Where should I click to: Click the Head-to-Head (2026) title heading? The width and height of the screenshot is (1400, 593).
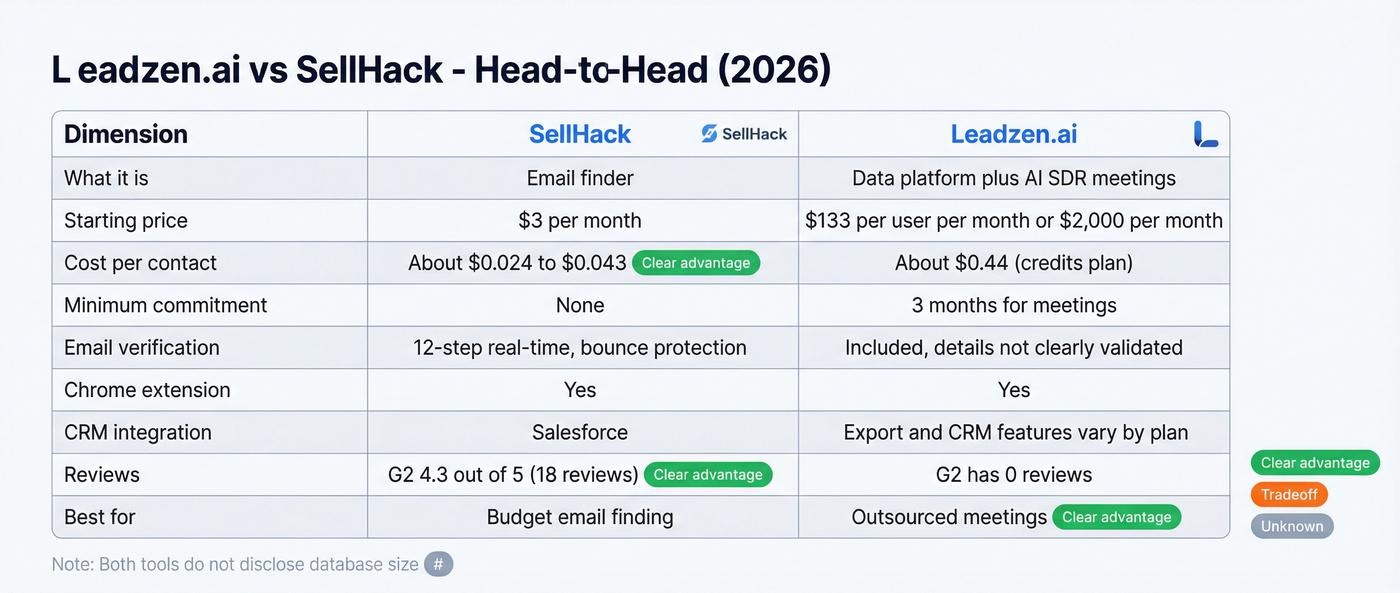click(441, 70)
